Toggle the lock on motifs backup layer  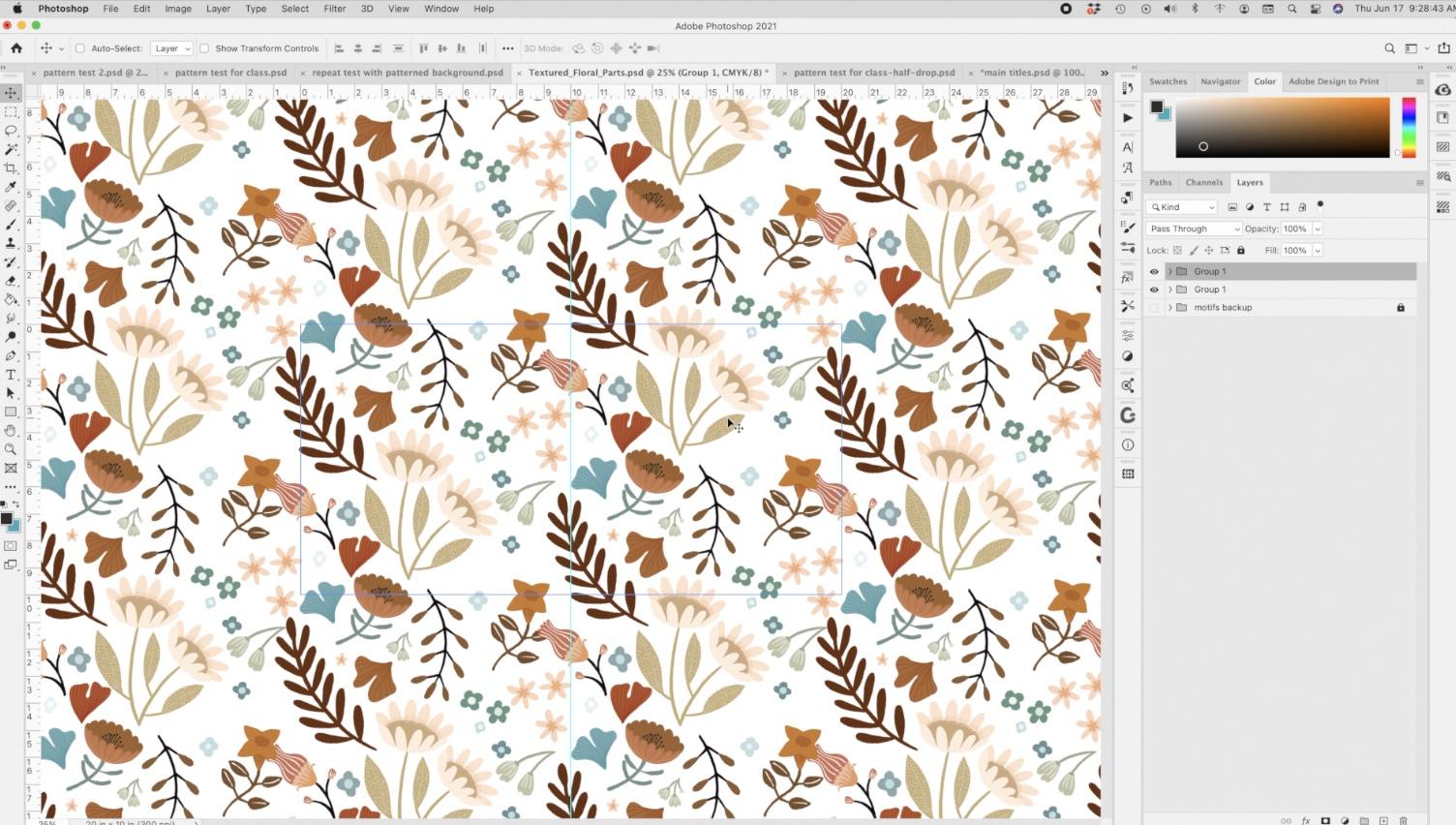click(1401, 308)
